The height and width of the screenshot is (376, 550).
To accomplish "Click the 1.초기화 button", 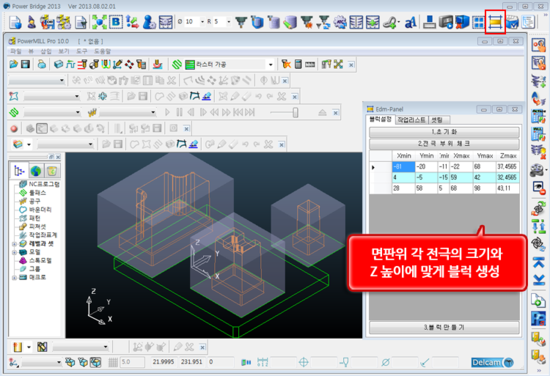I will [444, 132].
